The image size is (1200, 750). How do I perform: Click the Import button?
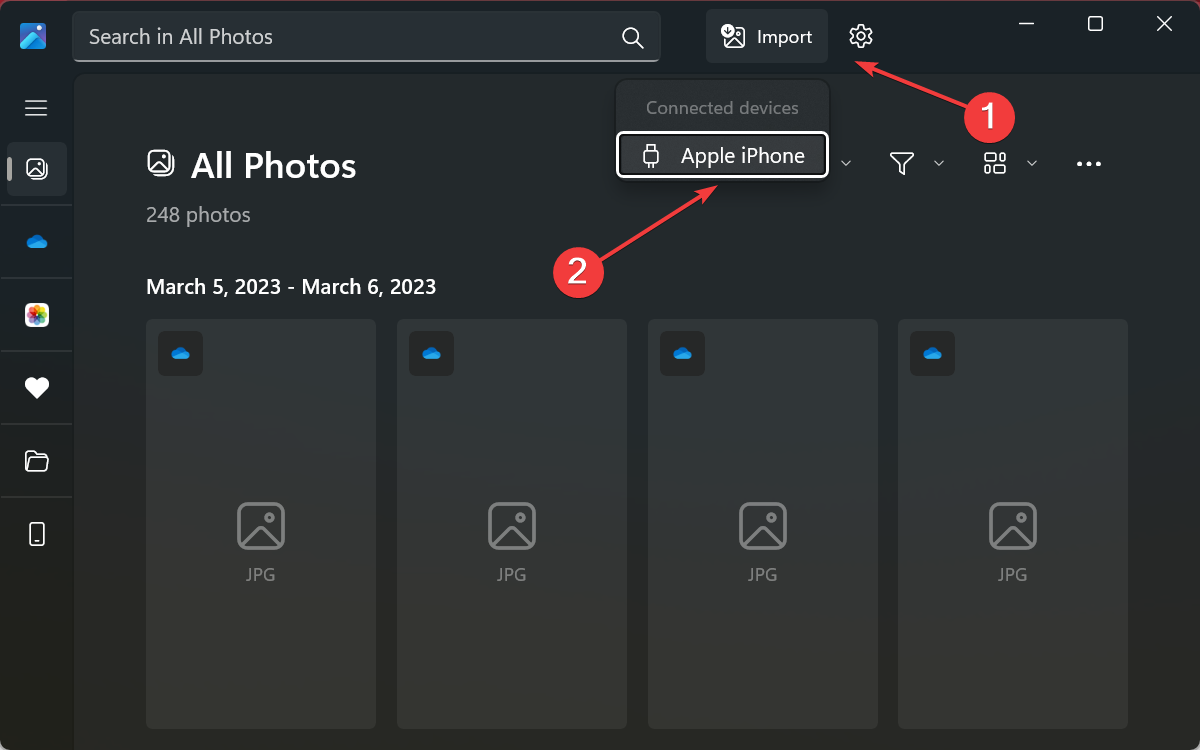tap(767, 37)
